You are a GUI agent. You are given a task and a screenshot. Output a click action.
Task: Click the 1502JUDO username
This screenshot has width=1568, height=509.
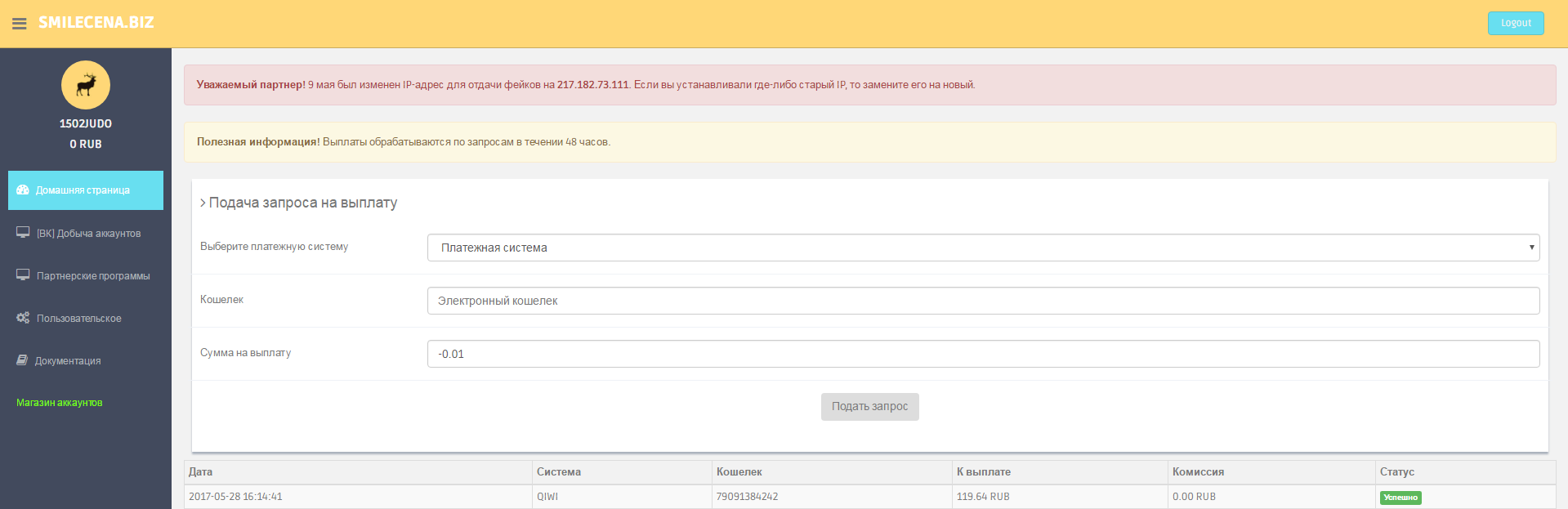86,123
